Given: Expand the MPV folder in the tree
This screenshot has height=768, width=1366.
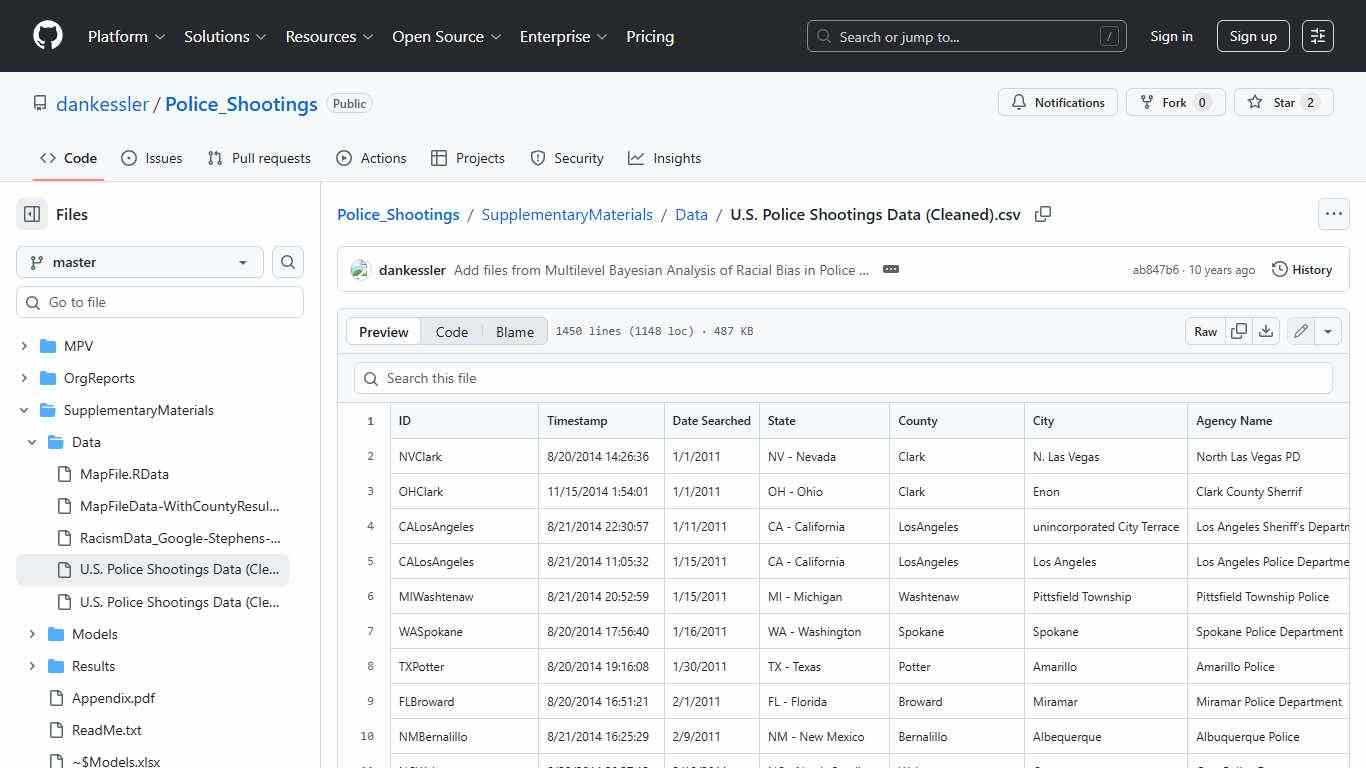Looking at the screenshot, I should (24, 346).
